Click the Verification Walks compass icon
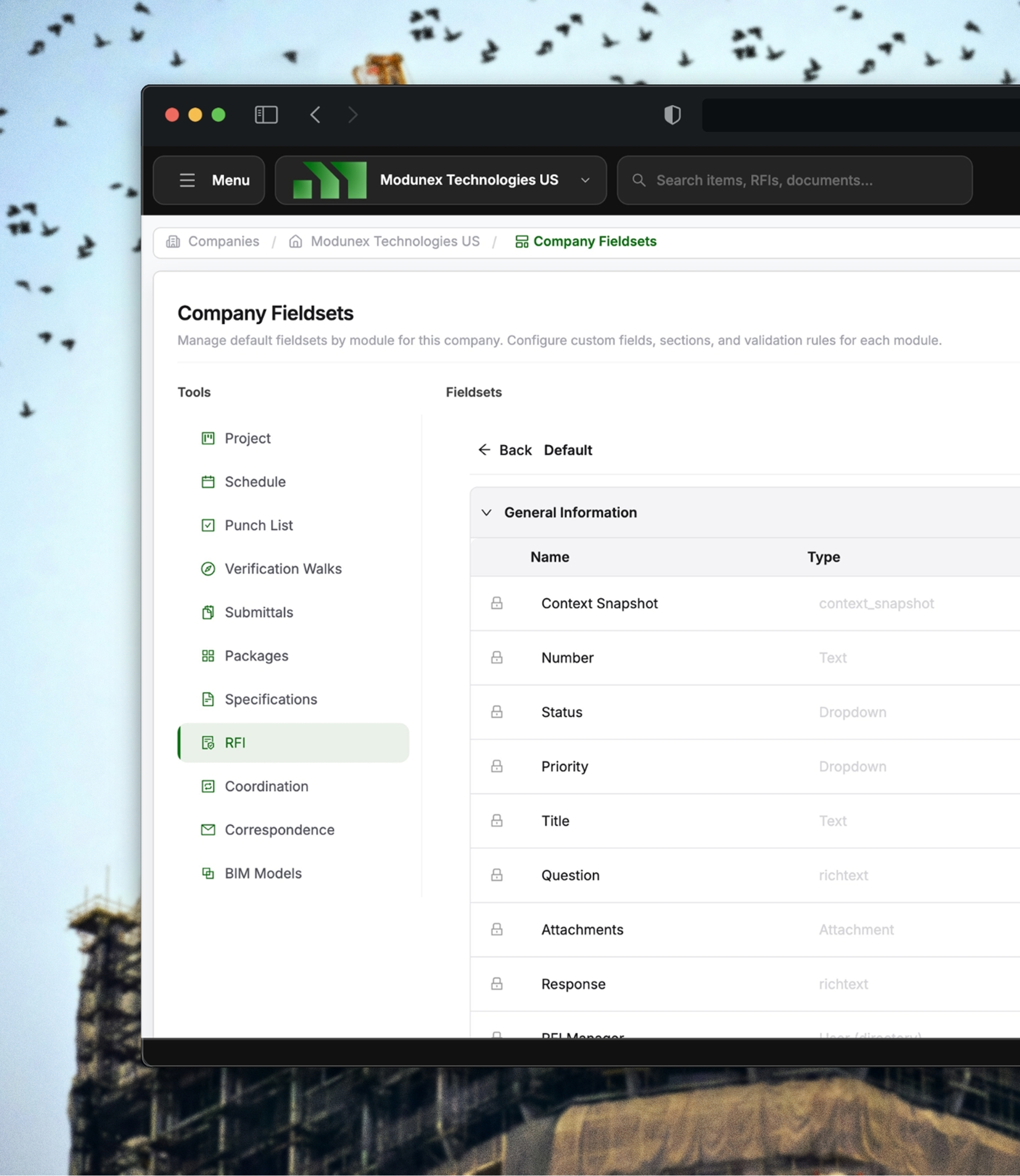This screenshot has height=1176, width=1020. 208,569
